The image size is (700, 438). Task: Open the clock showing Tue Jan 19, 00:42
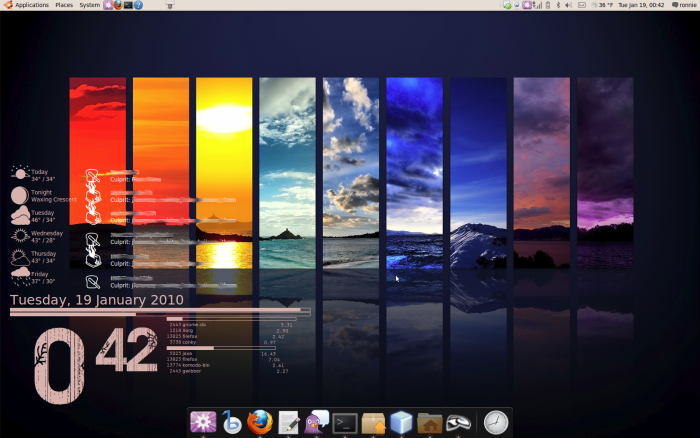coord(641,5)
